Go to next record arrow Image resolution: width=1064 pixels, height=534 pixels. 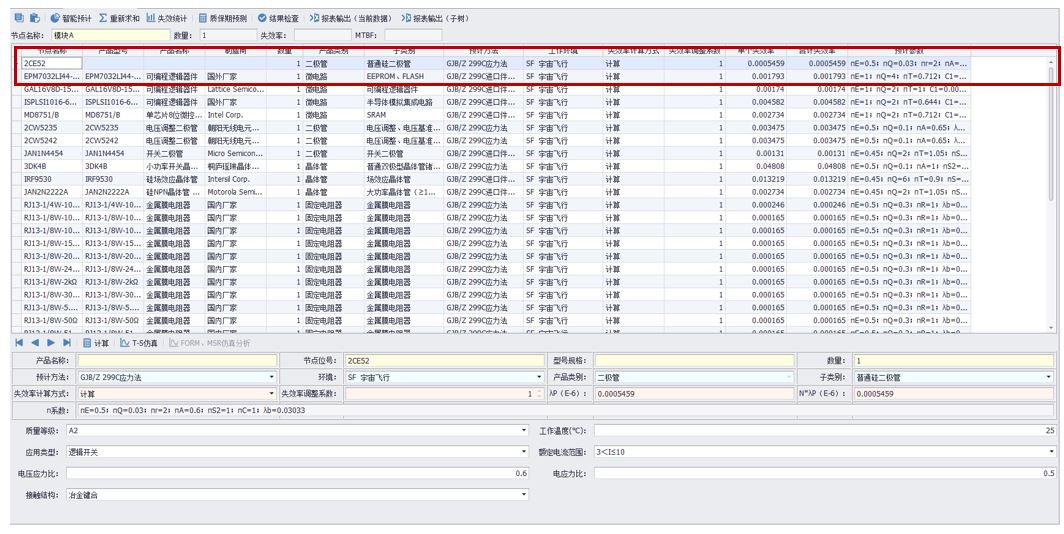tap(51, 343)
